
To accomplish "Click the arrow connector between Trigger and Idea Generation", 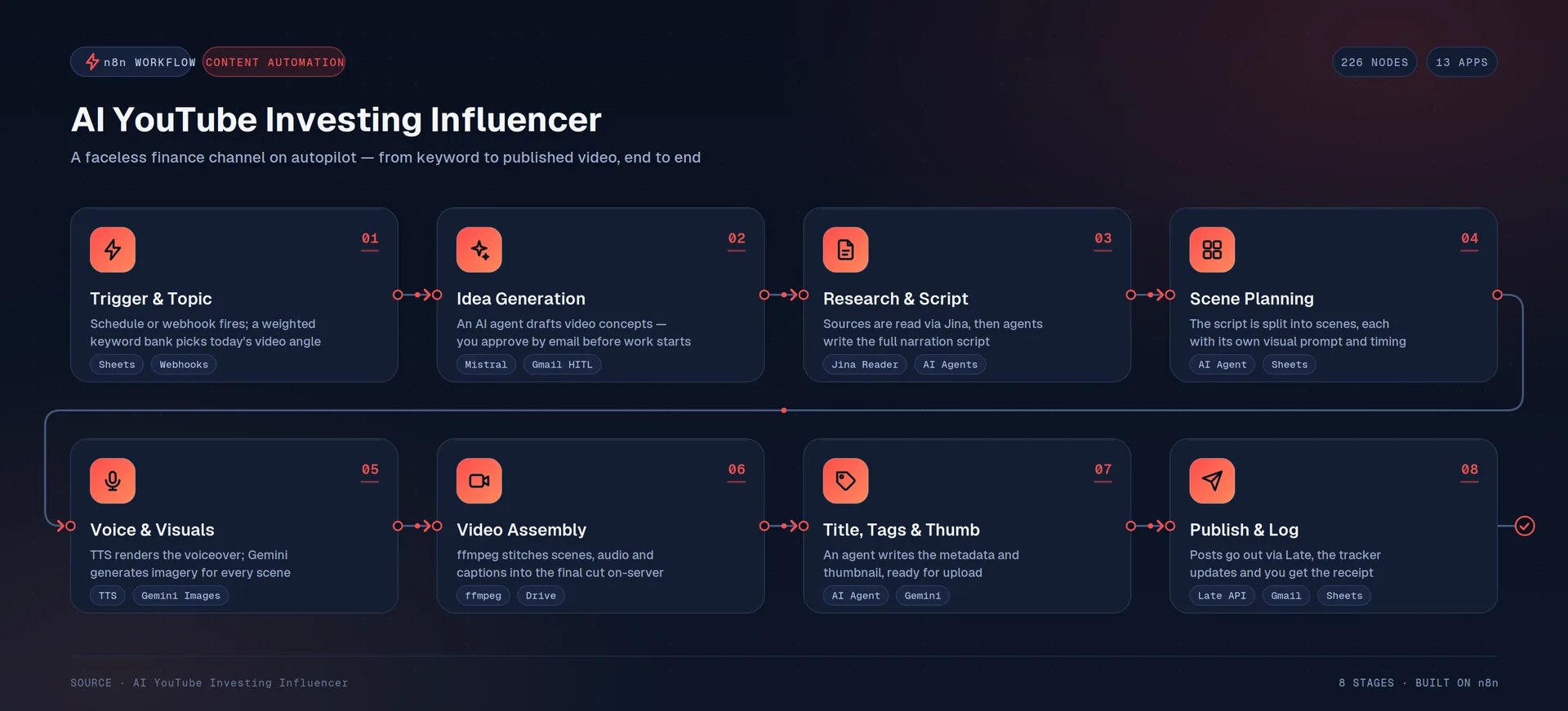I will point(417,295).
